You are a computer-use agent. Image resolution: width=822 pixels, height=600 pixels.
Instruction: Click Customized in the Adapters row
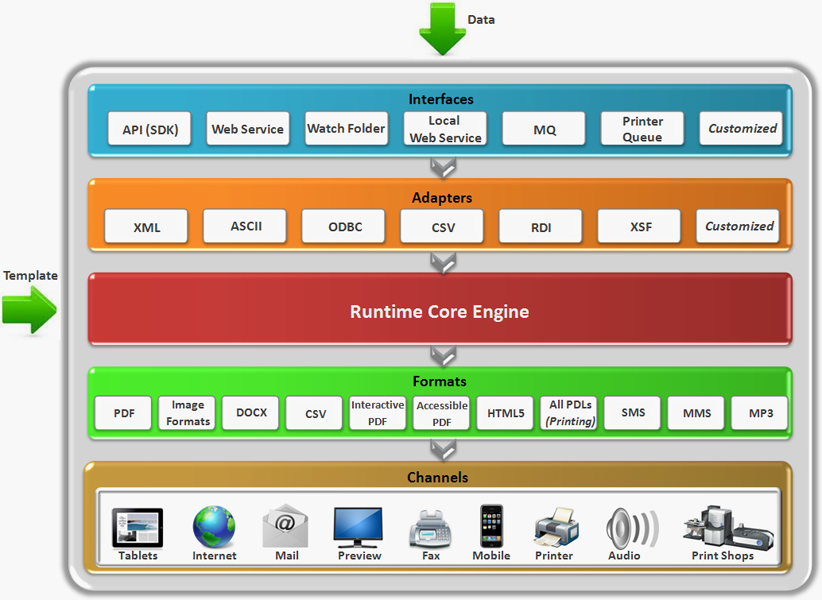[x=738, y=226]
